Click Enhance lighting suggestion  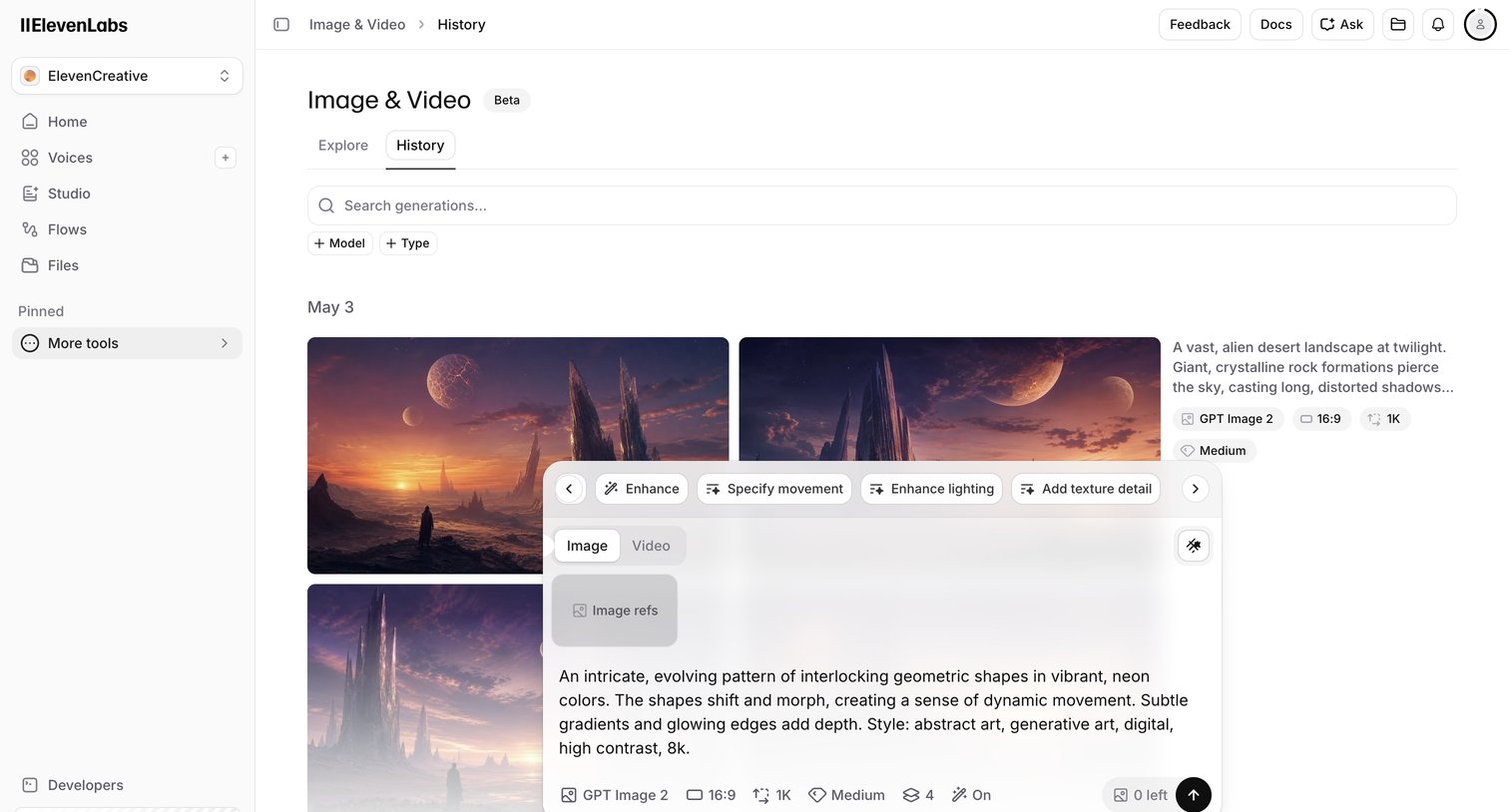coord(932,489)
